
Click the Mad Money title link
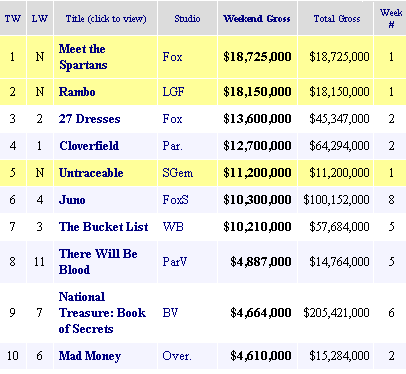click(90, 356)
